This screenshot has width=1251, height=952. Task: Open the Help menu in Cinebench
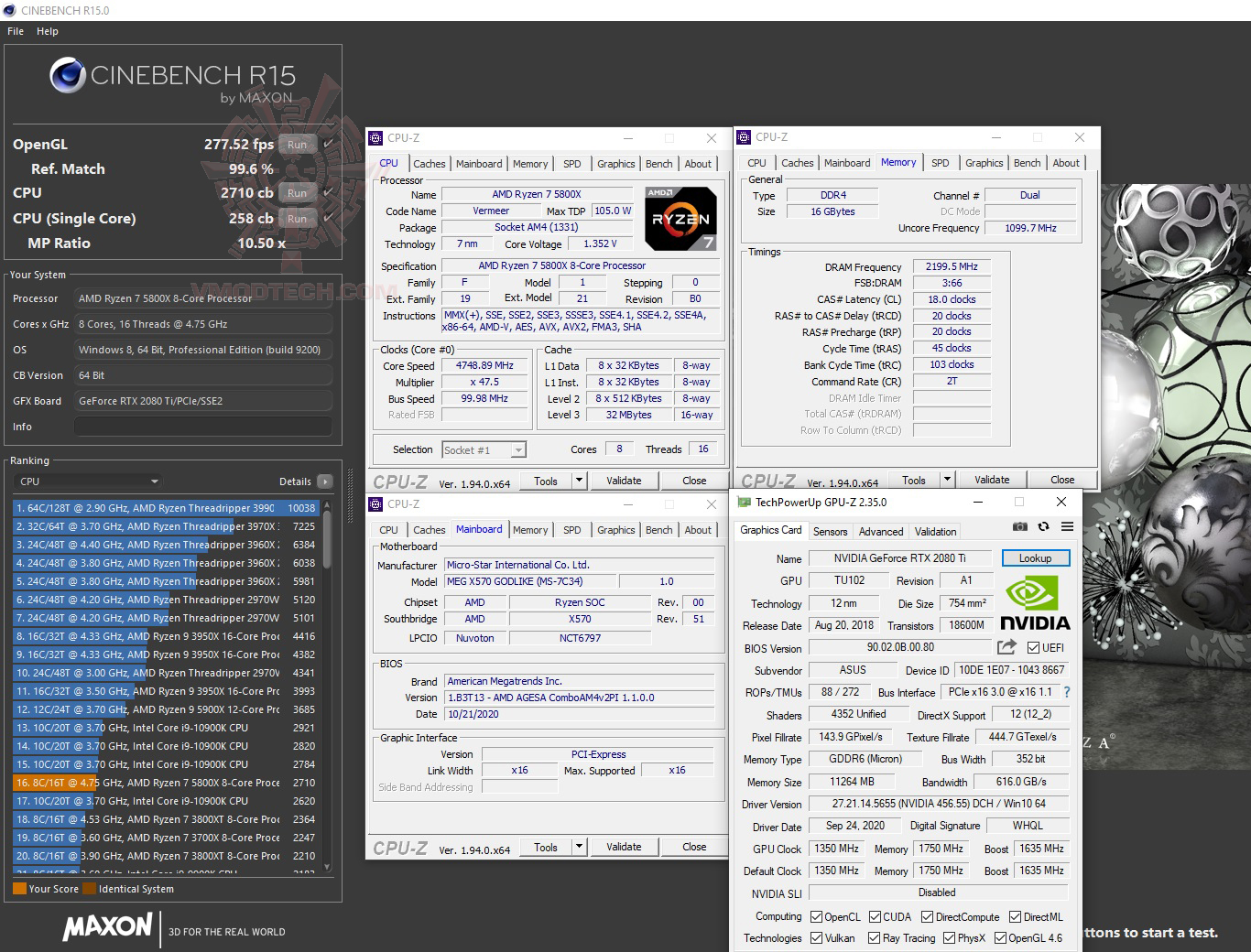(x=48, y=31)
